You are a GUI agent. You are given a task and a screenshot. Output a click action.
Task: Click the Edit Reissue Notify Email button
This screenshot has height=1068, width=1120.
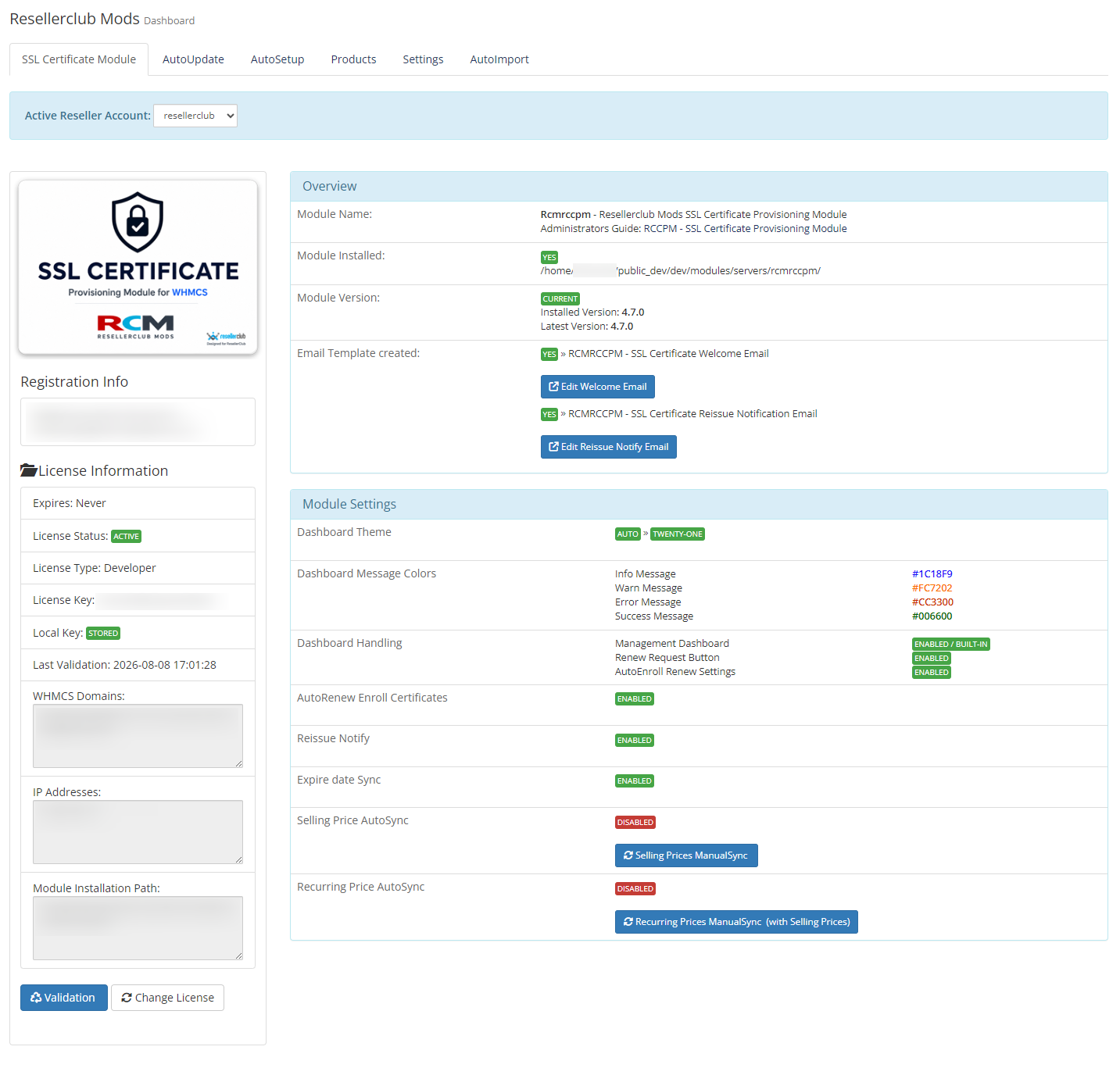[x=609, y=447]
